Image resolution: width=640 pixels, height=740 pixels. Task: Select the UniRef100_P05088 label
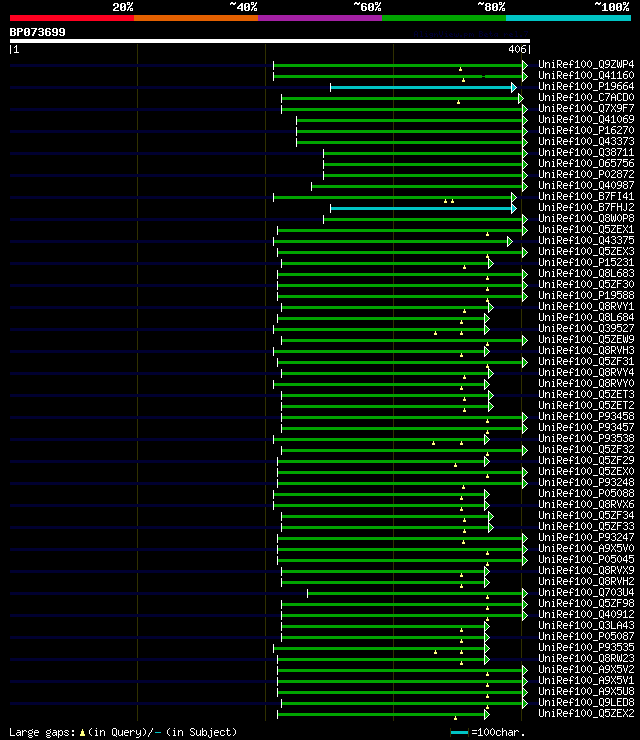[586, 494]
